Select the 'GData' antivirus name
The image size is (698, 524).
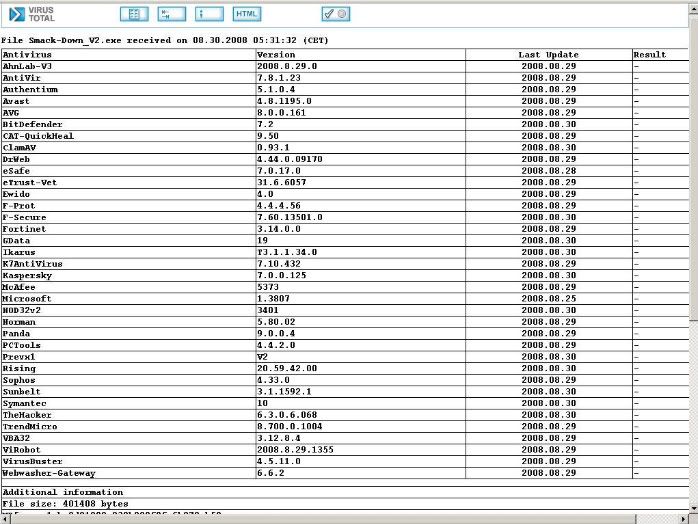click(16, 240)
